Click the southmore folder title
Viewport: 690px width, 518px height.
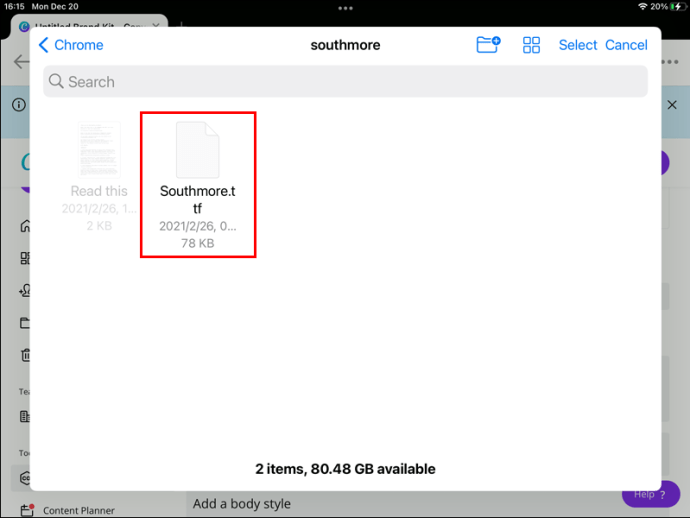tap(345, 45)
